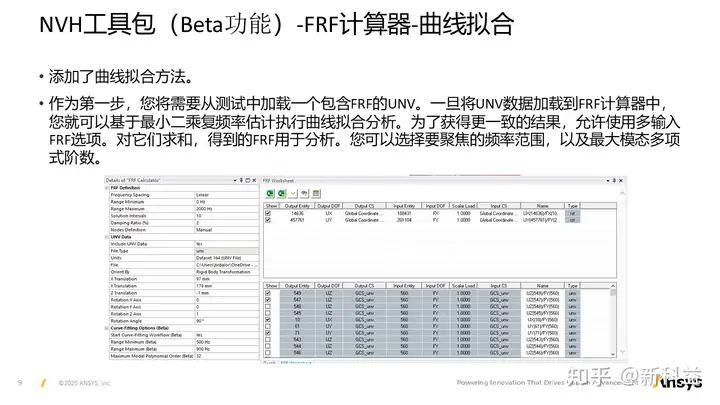Click the Range Maximum 2000 Hz field

[x=227, y=208]
